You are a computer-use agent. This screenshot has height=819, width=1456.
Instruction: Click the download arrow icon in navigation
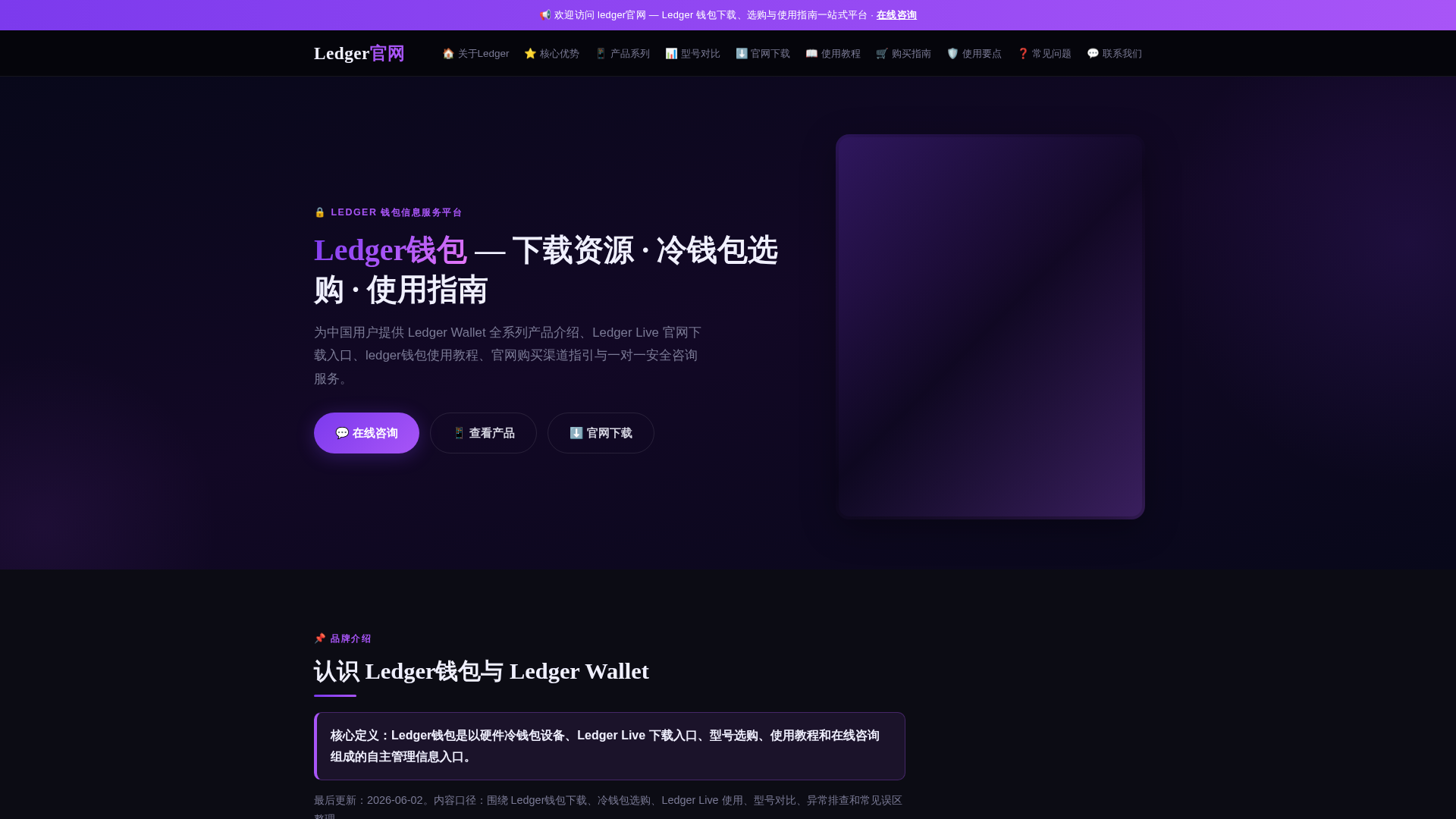[742, 53]
